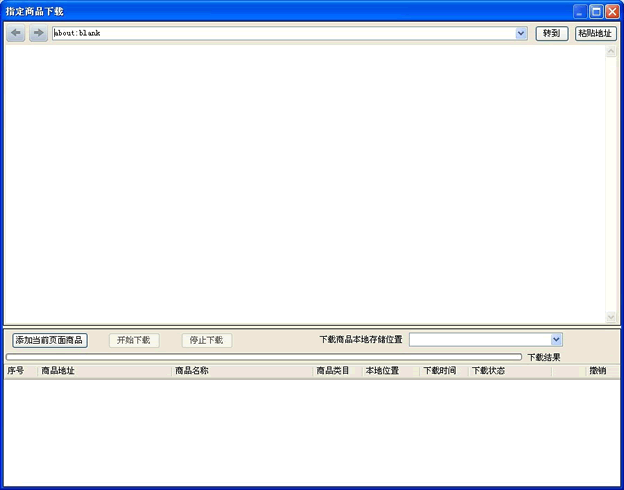Sort by the 下载状态 column header
Viewport: 624px width, 490px height.
510,371
